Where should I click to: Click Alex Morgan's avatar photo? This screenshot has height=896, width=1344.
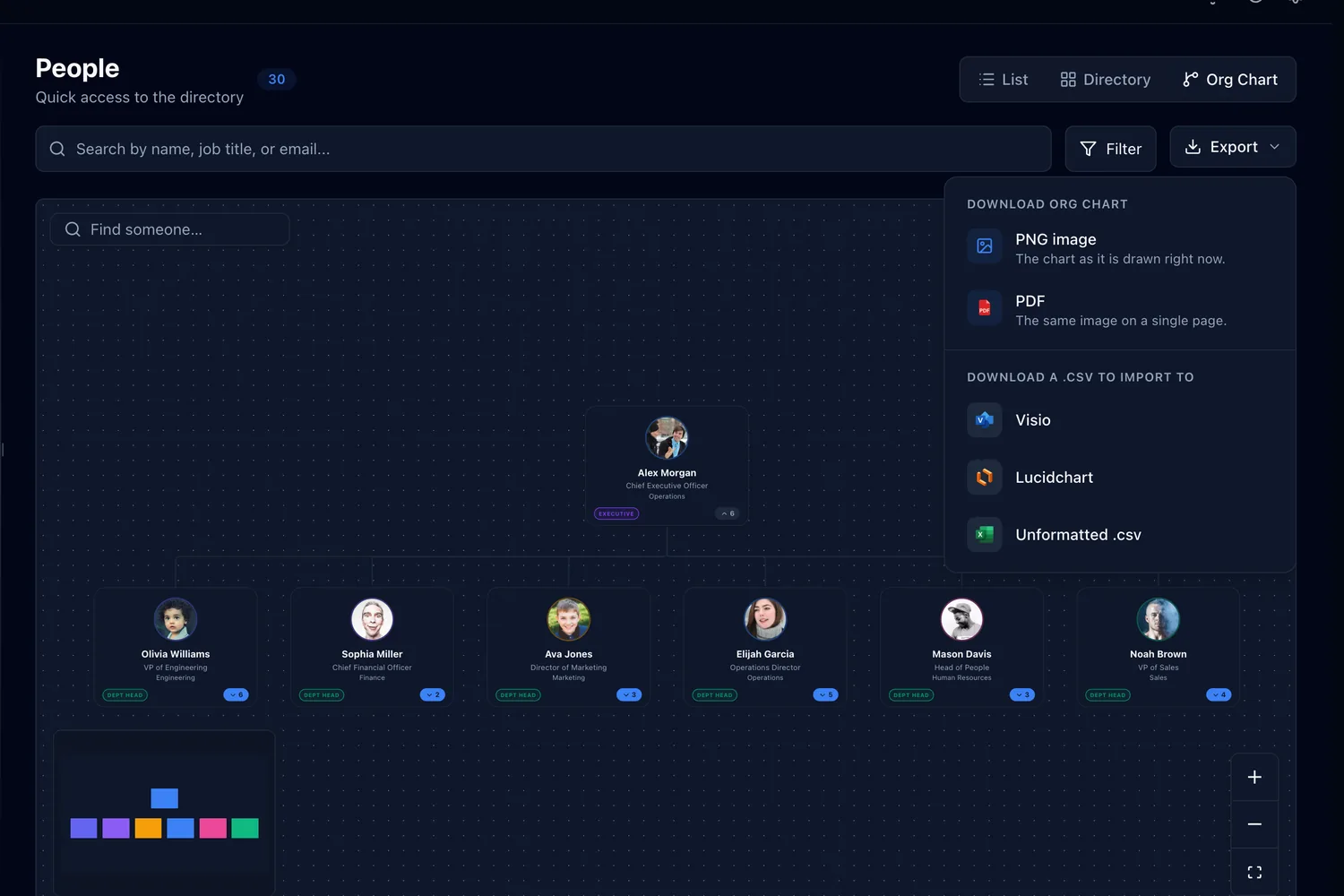tap(667, 438)
